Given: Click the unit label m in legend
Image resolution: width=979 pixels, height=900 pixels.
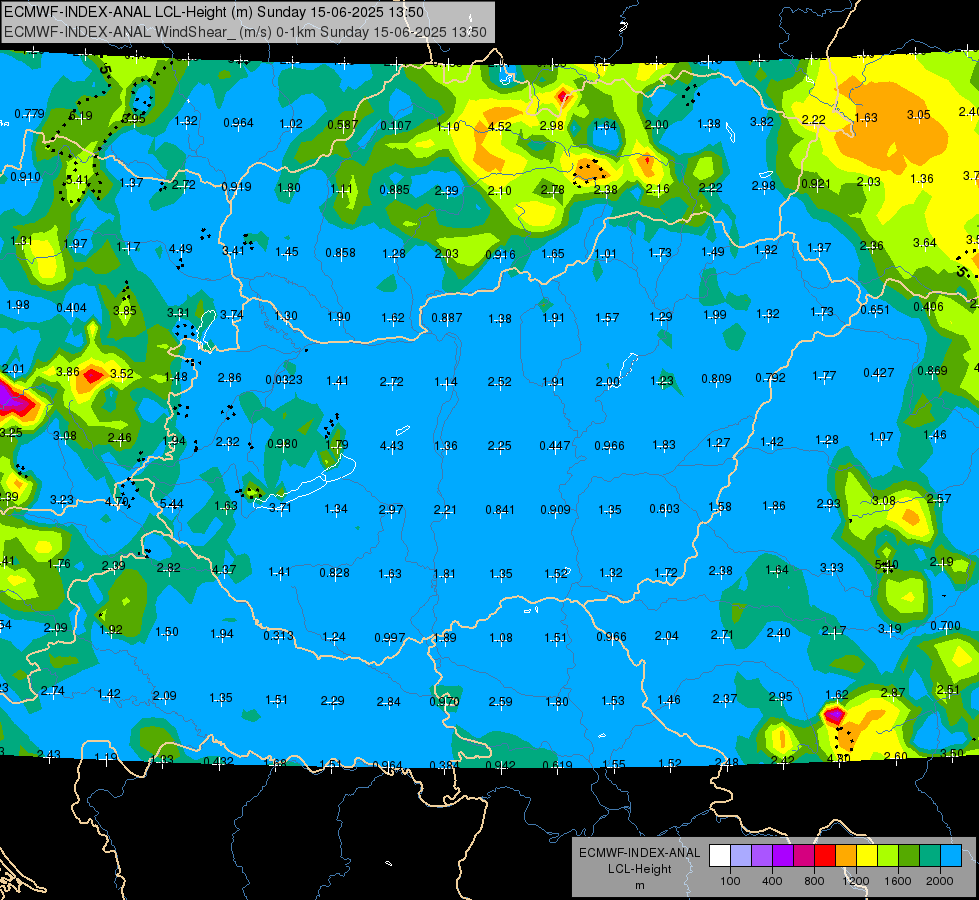Looking at the screenshot, I should (x=639, y=885).
